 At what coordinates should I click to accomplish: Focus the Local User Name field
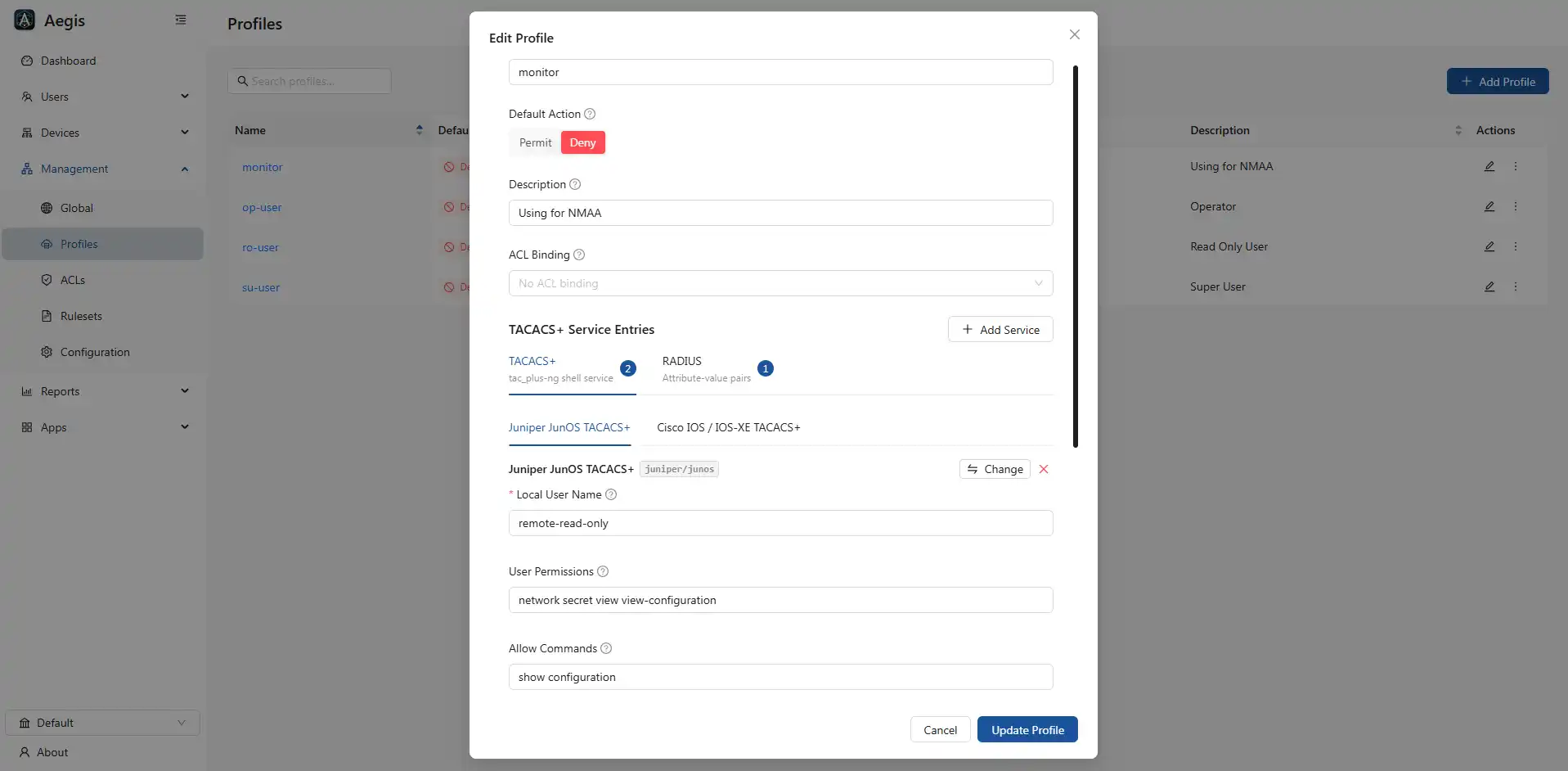[781, 523]
